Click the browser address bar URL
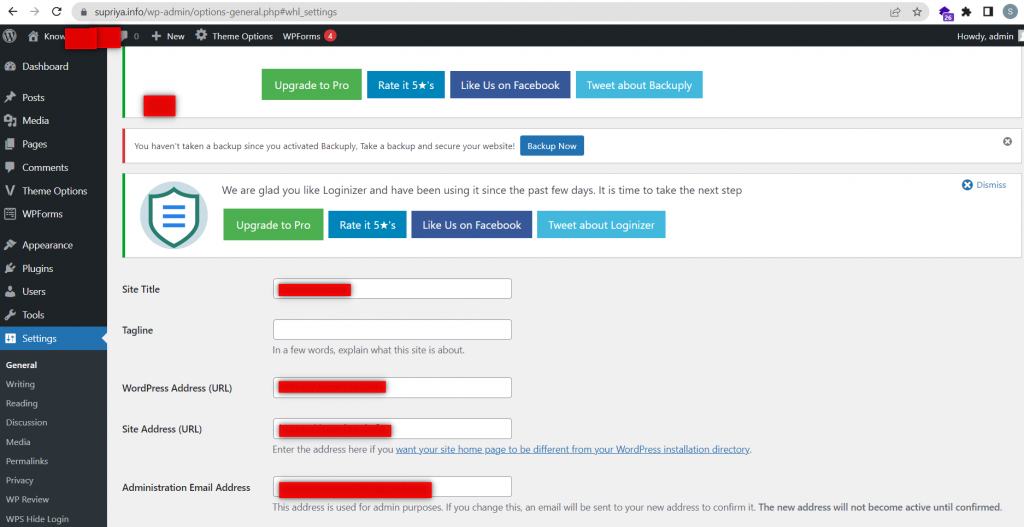Screen dimensions: 1024x527 216,12
